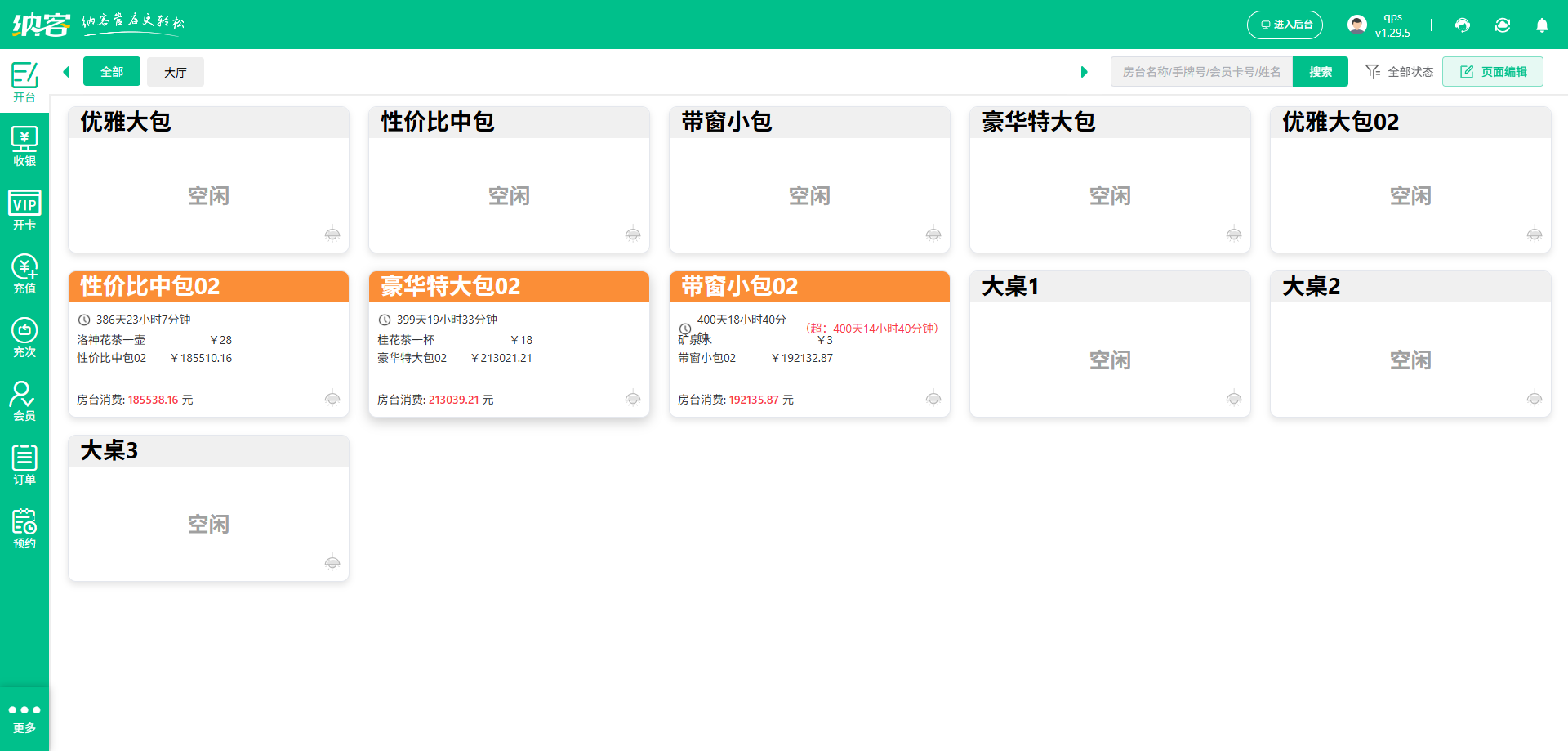Switch to the 大厅 tab
The height and width of the screenshot is (751, 1568).
pyautogui.click(x=176, y=72)
